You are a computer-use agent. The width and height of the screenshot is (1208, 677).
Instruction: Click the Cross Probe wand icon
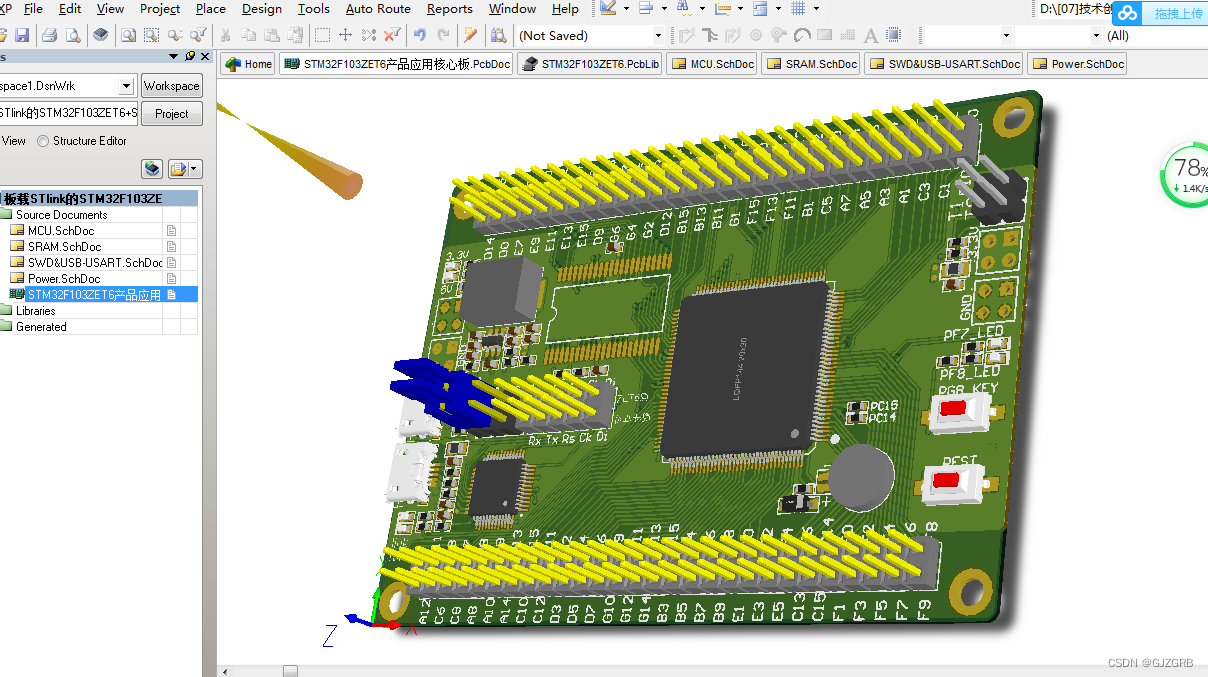[468, 34]
